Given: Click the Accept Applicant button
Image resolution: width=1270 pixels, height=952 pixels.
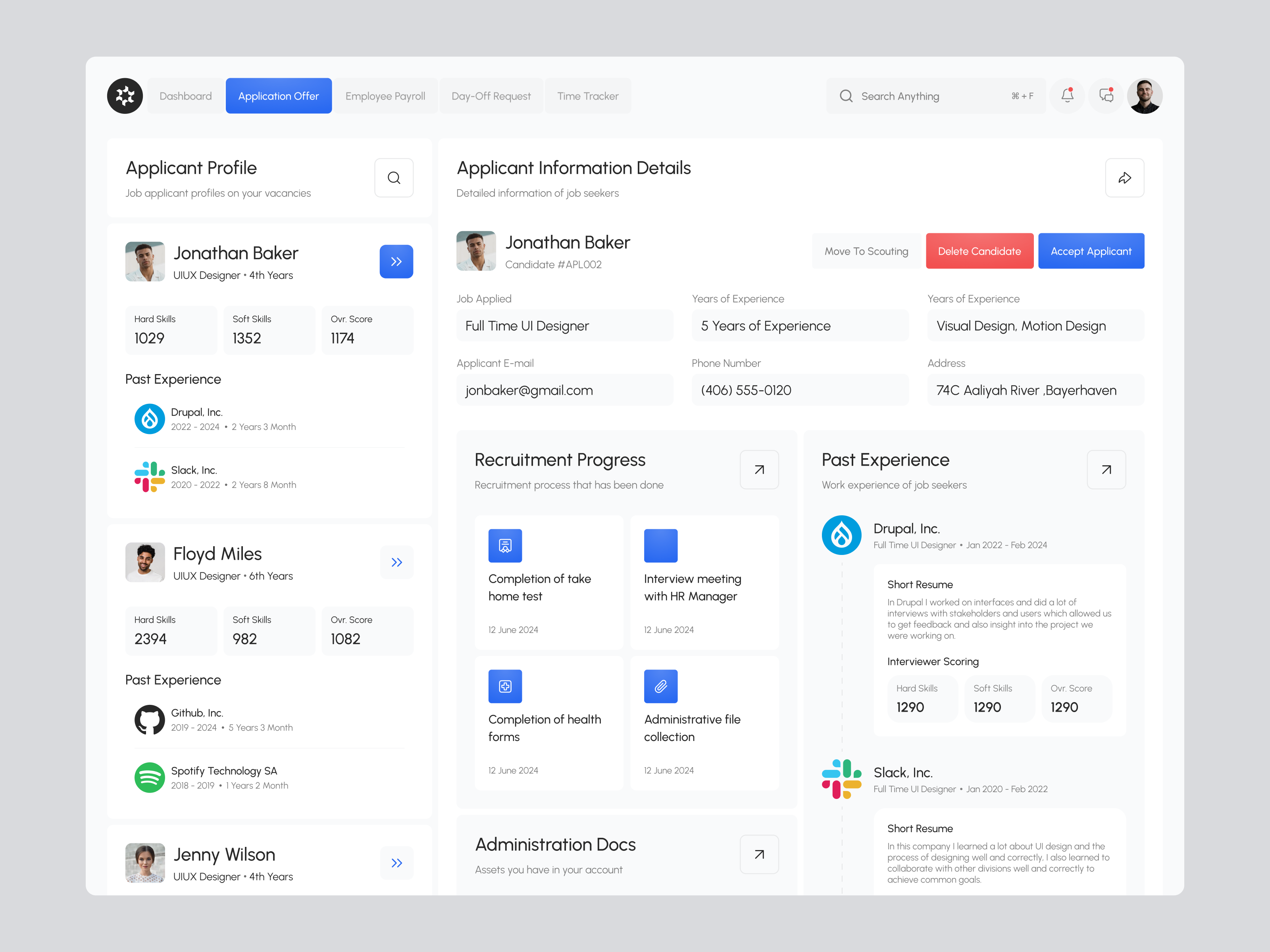Looking at the screenshot, I should (1090, 251).
